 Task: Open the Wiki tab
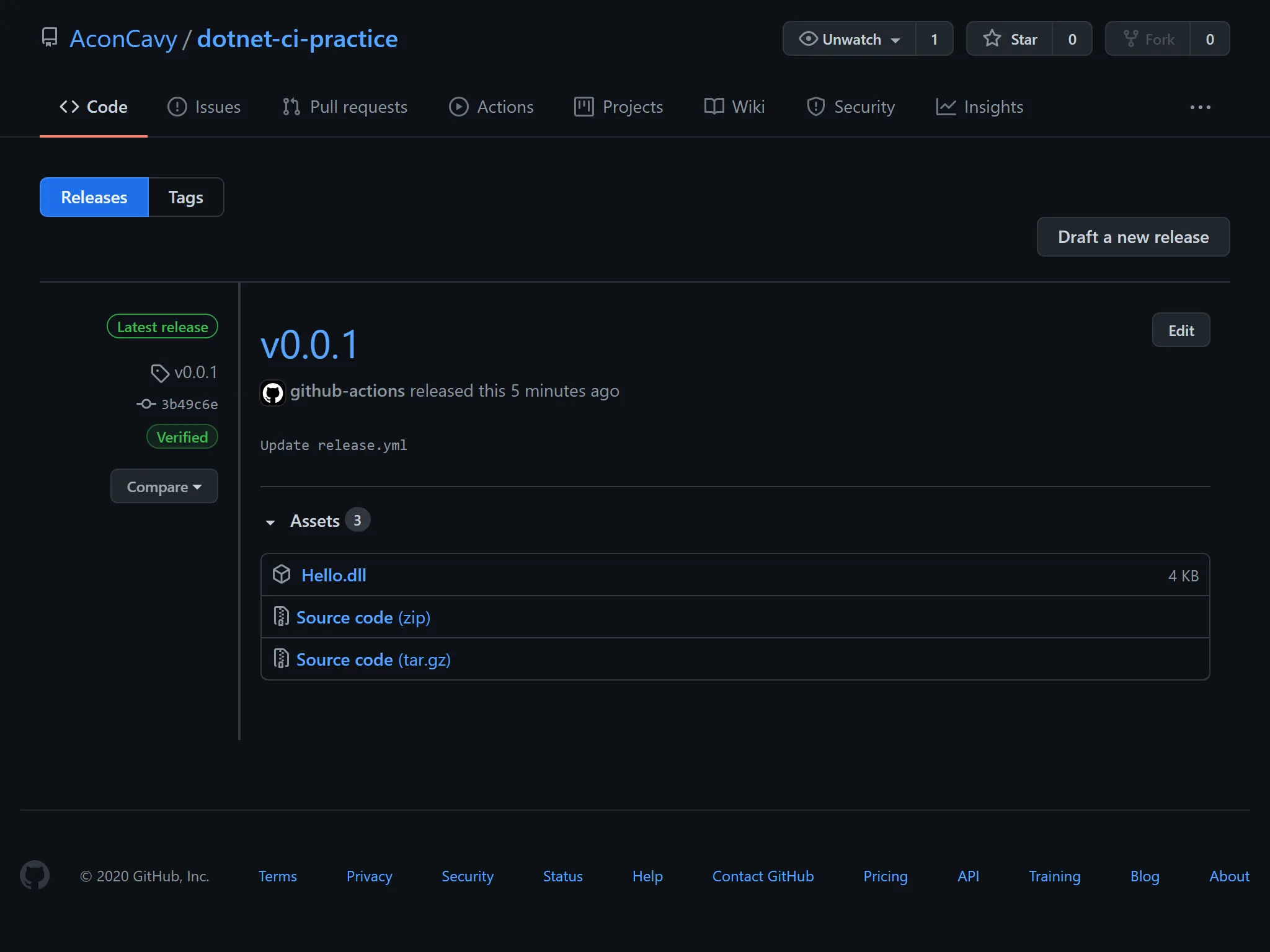click(734, 107)
